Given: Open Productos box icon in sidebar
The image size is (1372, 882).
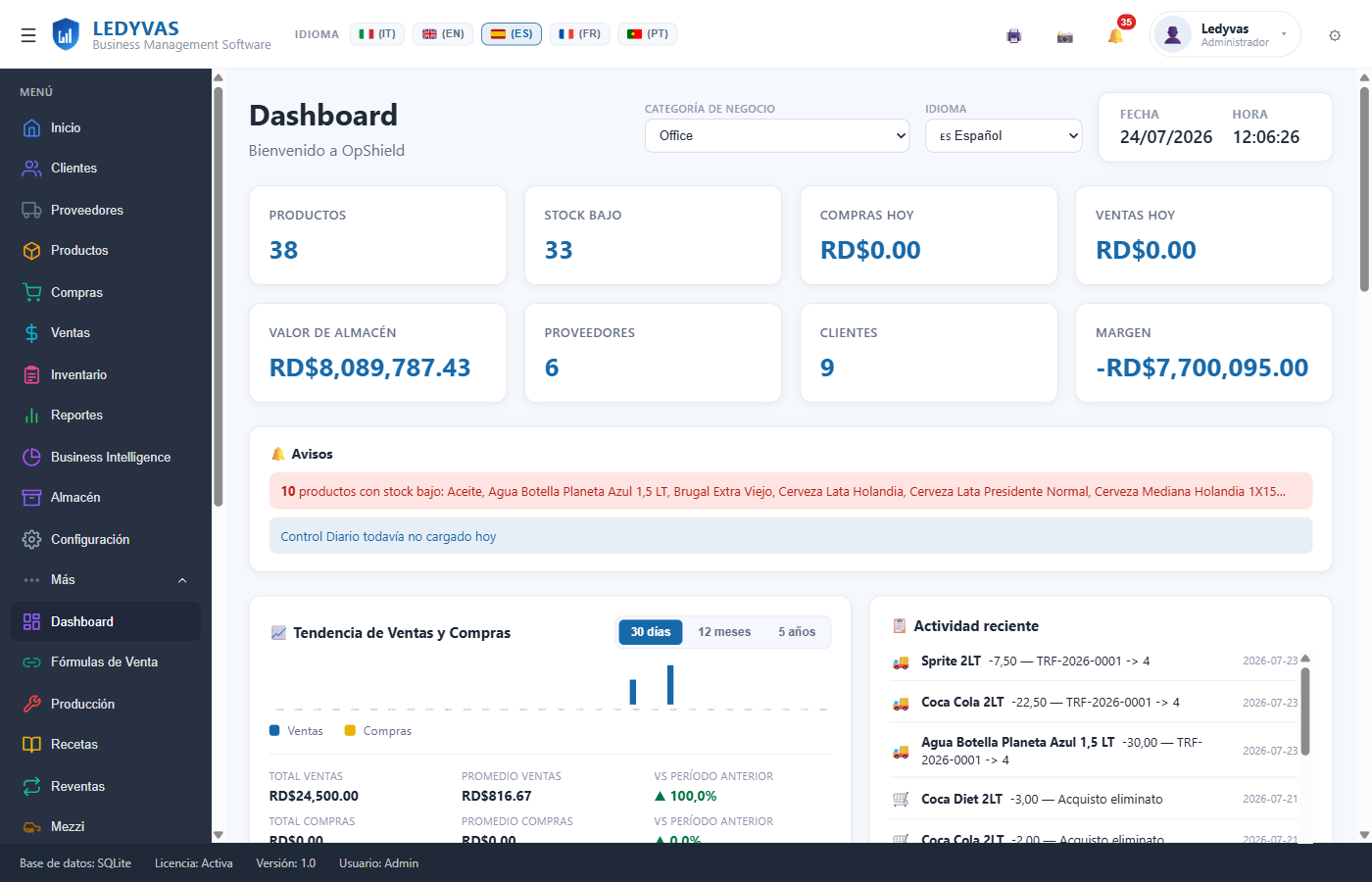Looking at the screenshot, I should (x=31, y=251).
